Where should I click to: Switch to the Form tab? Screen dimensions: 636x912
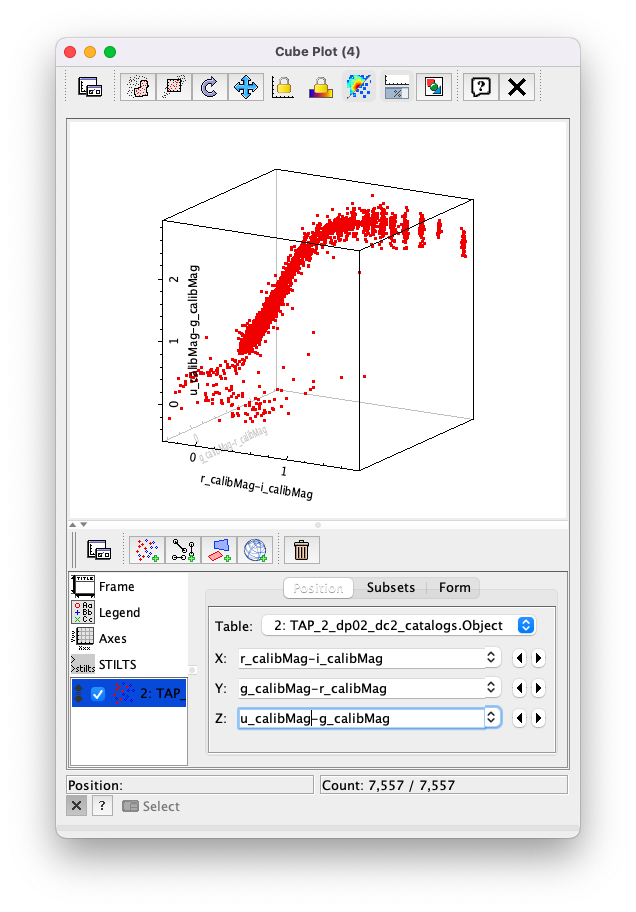click(x=454, y=588)
